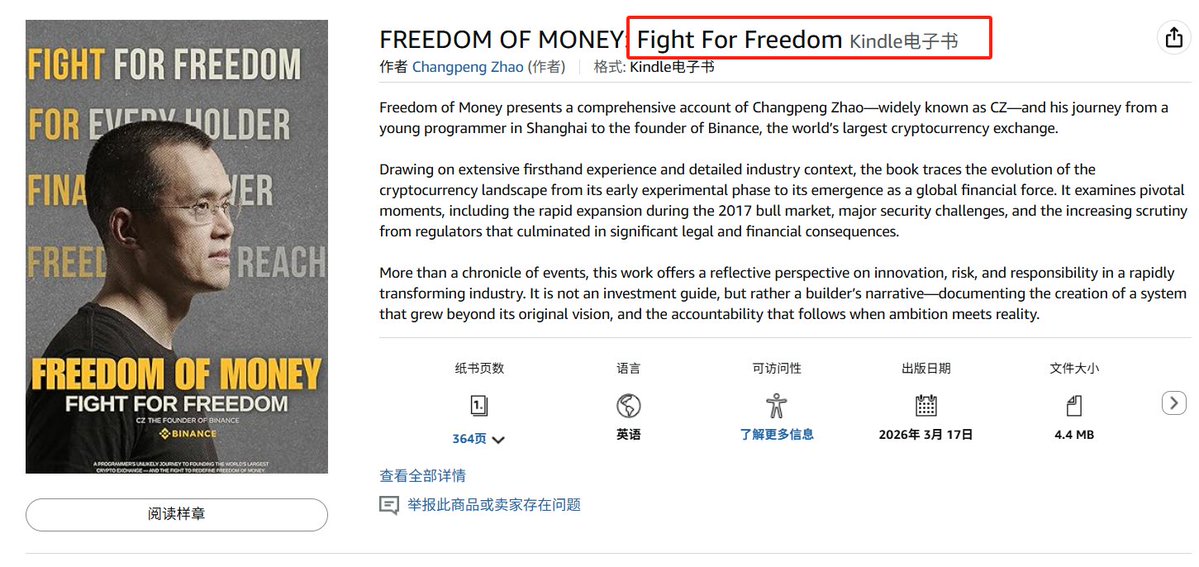Click the language globe icon
The image size is (1199, 567).
coord(629,405)
